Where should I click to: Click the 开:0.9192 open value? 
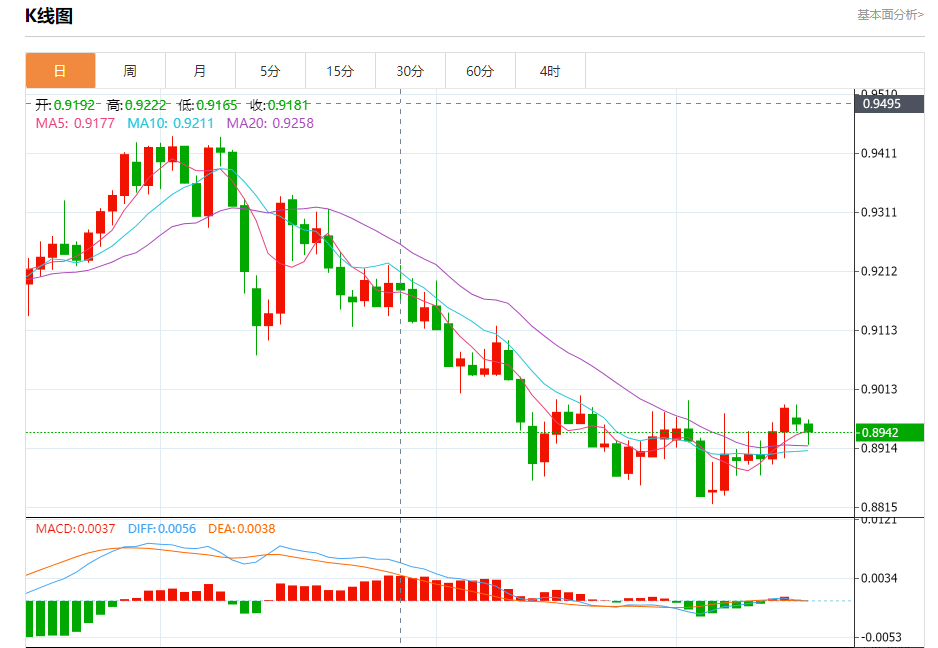[65, 105]
